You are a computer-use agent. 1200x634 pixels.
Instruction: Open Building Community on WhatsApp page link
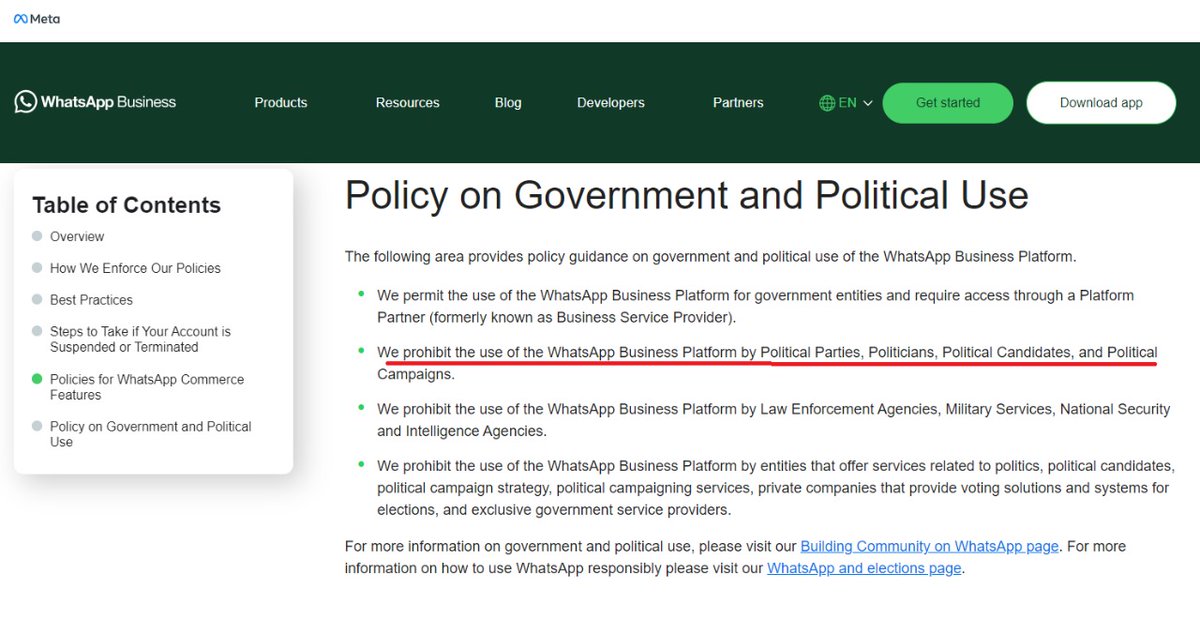[929, 547]
